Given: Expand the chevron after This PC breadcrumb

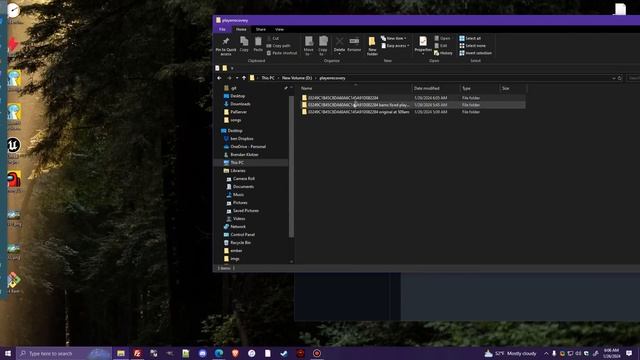Looking at the screenshot, I should tap(278, 78).
